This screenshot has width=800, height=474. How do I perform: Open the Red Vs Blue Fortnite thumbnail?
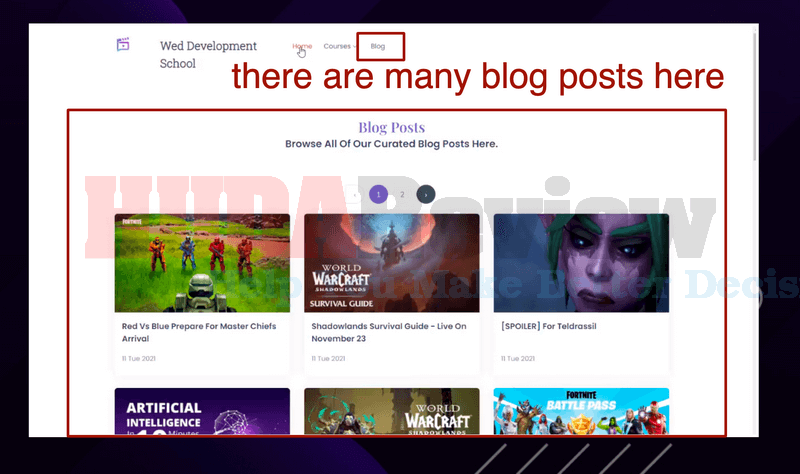(202, 263)
